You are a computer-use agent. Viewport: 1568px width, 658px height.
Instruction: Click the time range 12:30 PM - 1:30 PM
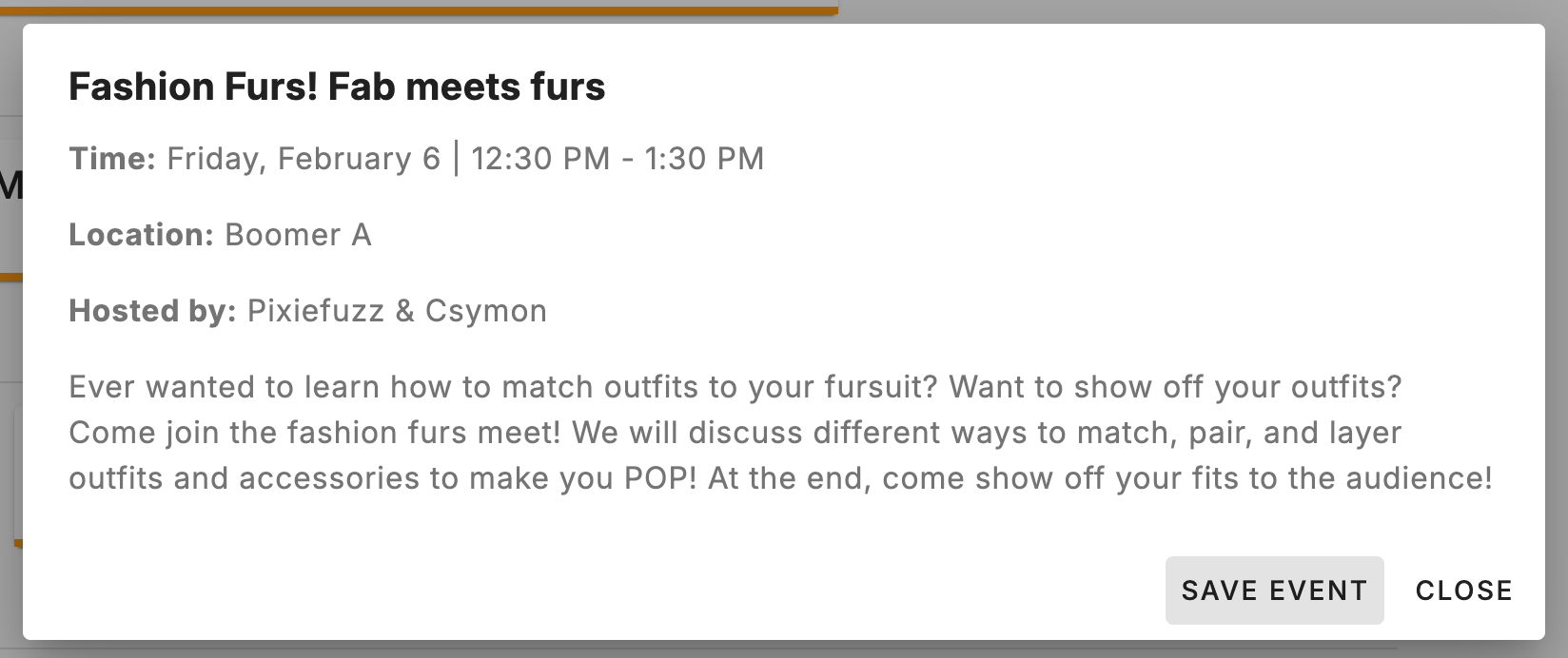coord(617,159)
